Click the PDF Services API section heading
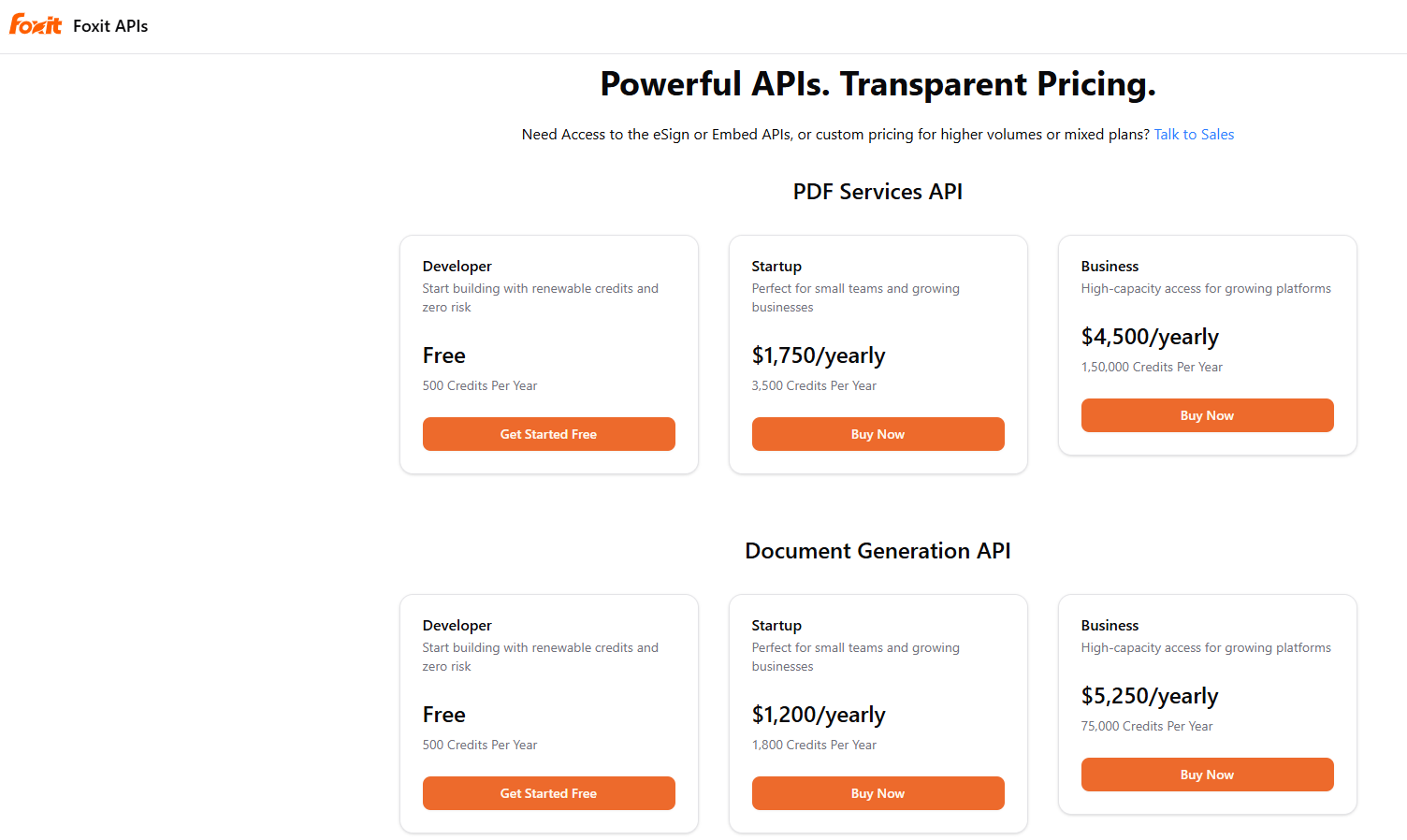 point(878,191)
